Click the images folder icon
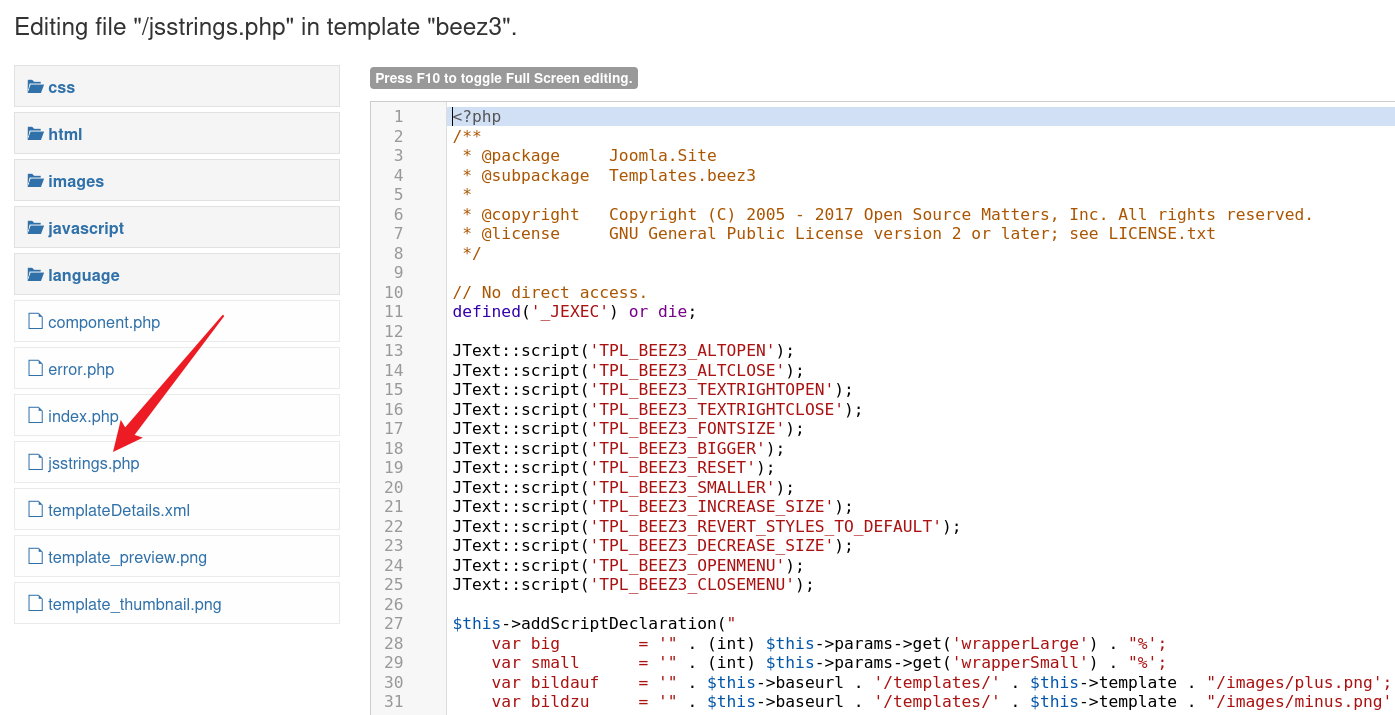Screen dimensions: 1395x715 pyautogui.click(x=36, y=181)
